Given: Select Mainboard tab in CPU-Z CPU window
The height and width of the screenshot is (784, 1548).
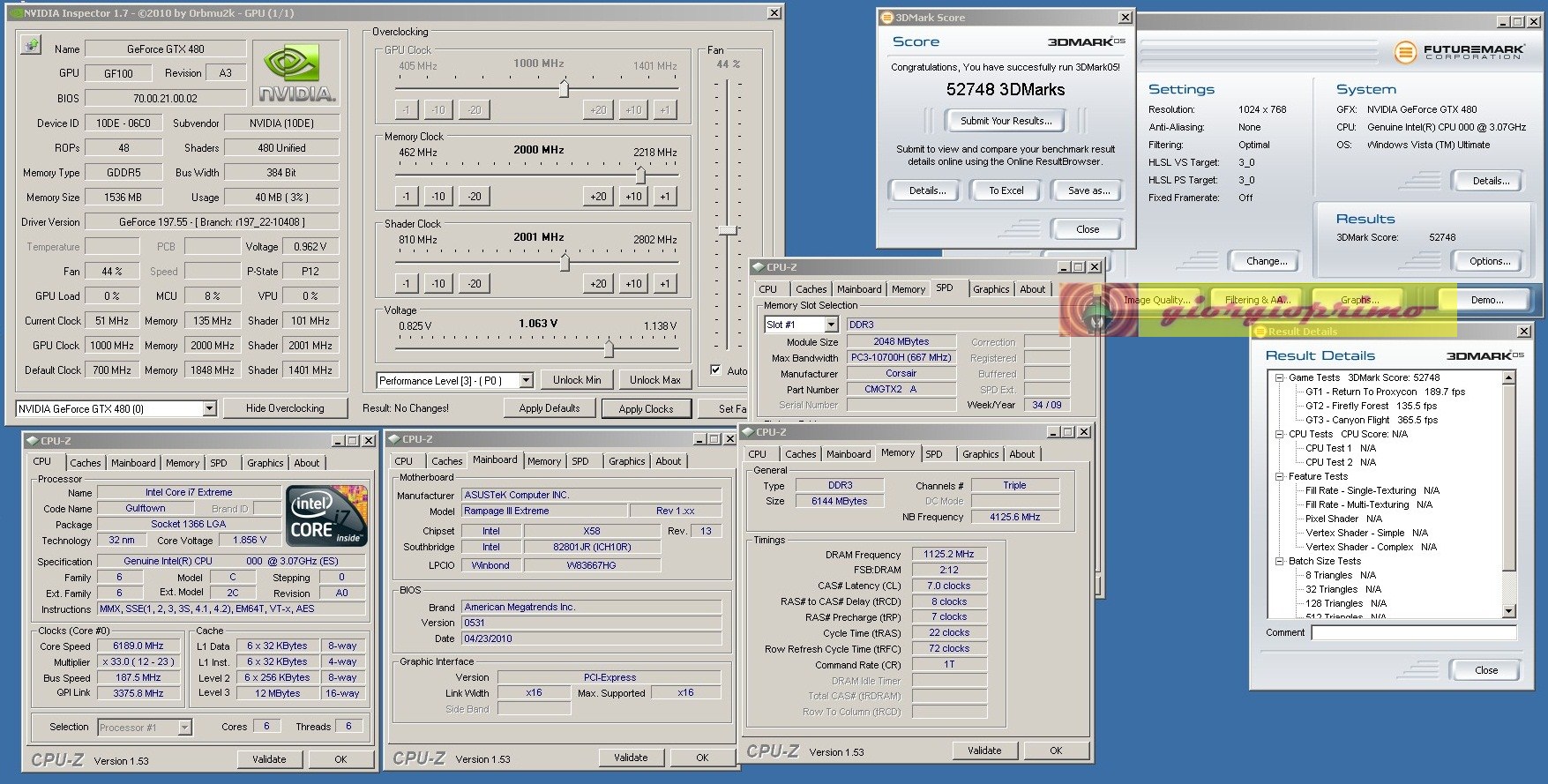Looking at the screenshot, I should pos(133,463).
